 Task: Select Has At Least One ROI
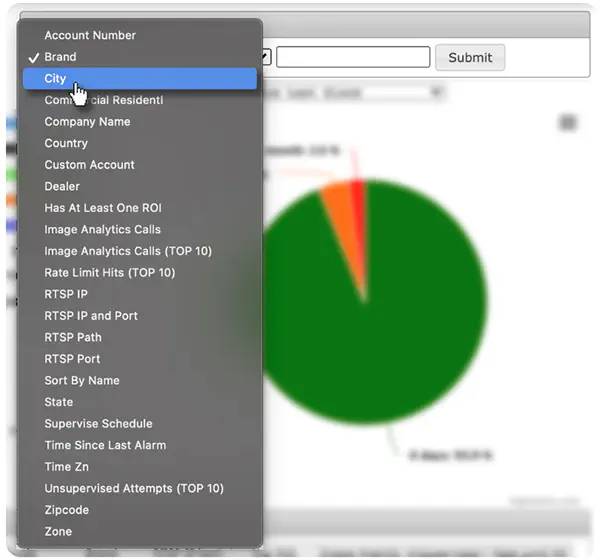pos(140,208)
